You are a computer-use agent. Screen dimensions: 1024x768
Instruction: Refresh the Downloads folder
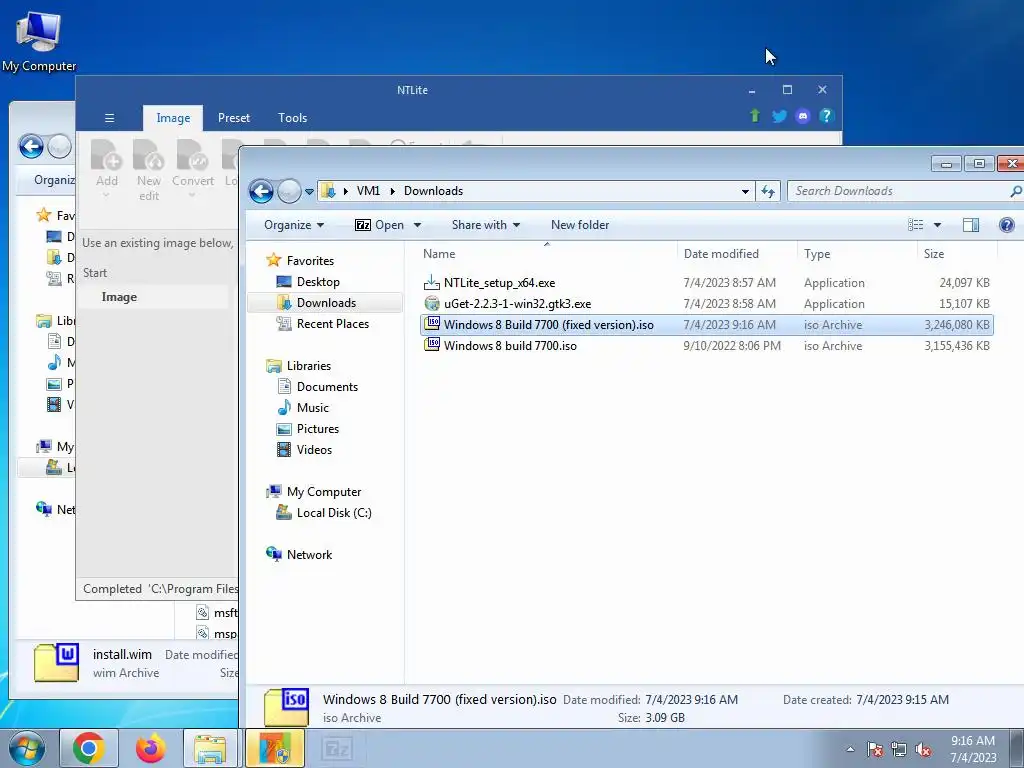768,191
